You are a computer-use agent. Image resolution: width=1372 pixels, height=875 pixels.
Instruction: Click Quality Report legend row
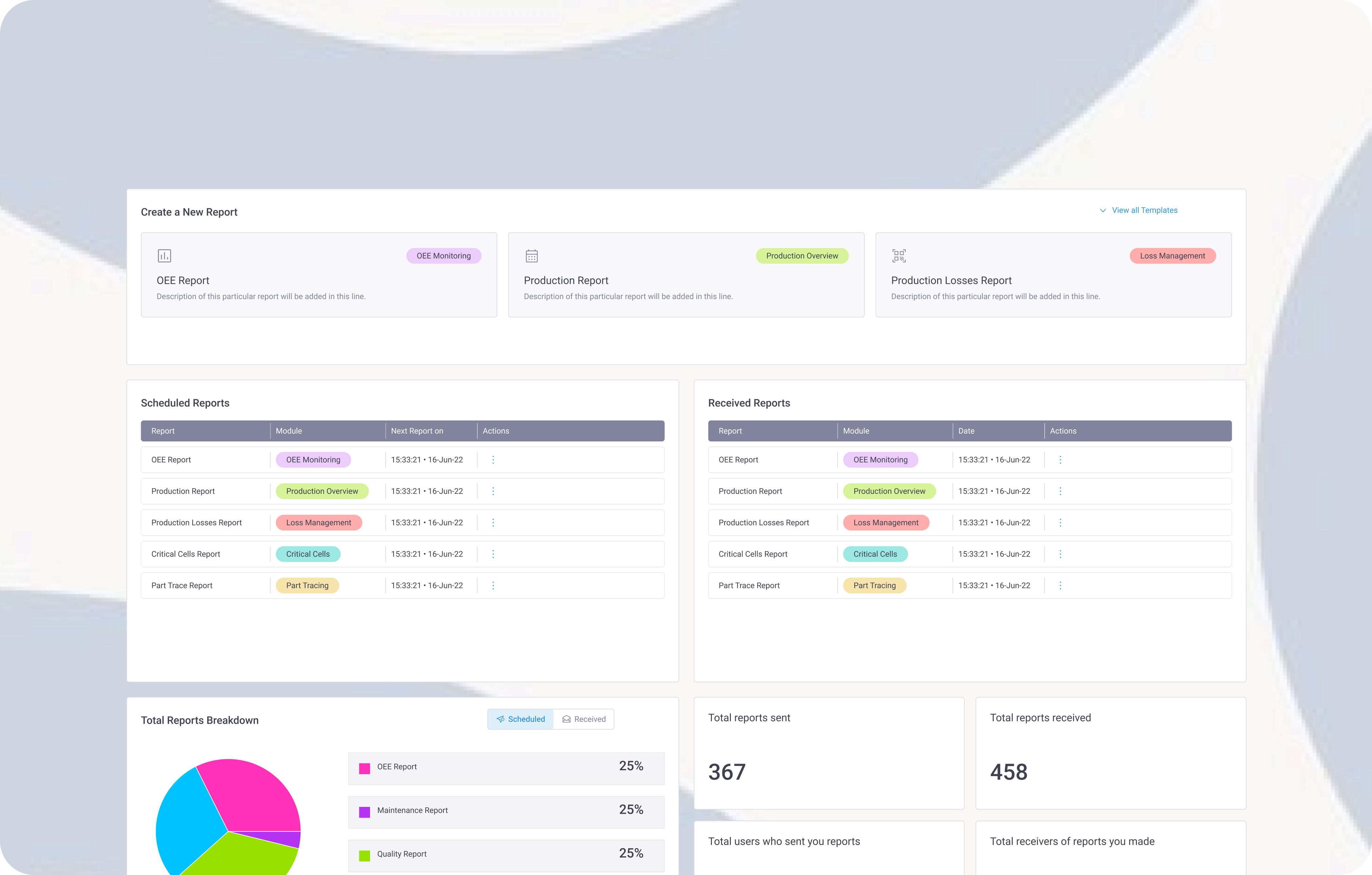(x=506, y=856)
